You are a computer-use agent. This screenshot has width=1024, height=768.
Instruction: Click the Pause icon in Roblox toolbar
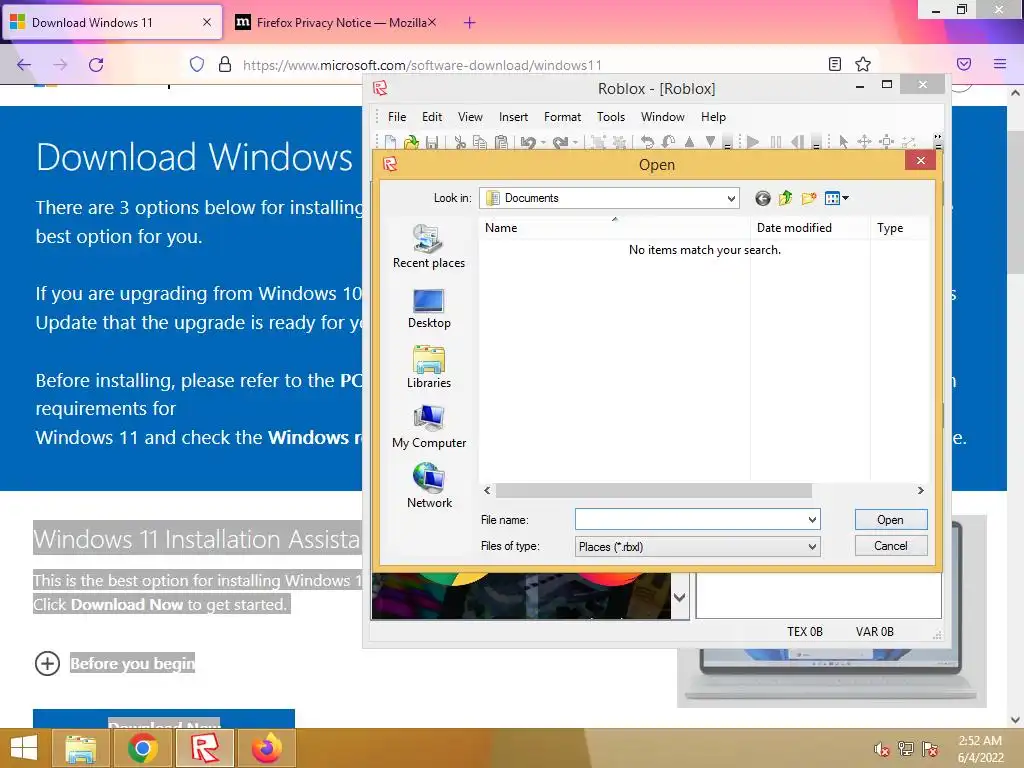pos(776,142)
